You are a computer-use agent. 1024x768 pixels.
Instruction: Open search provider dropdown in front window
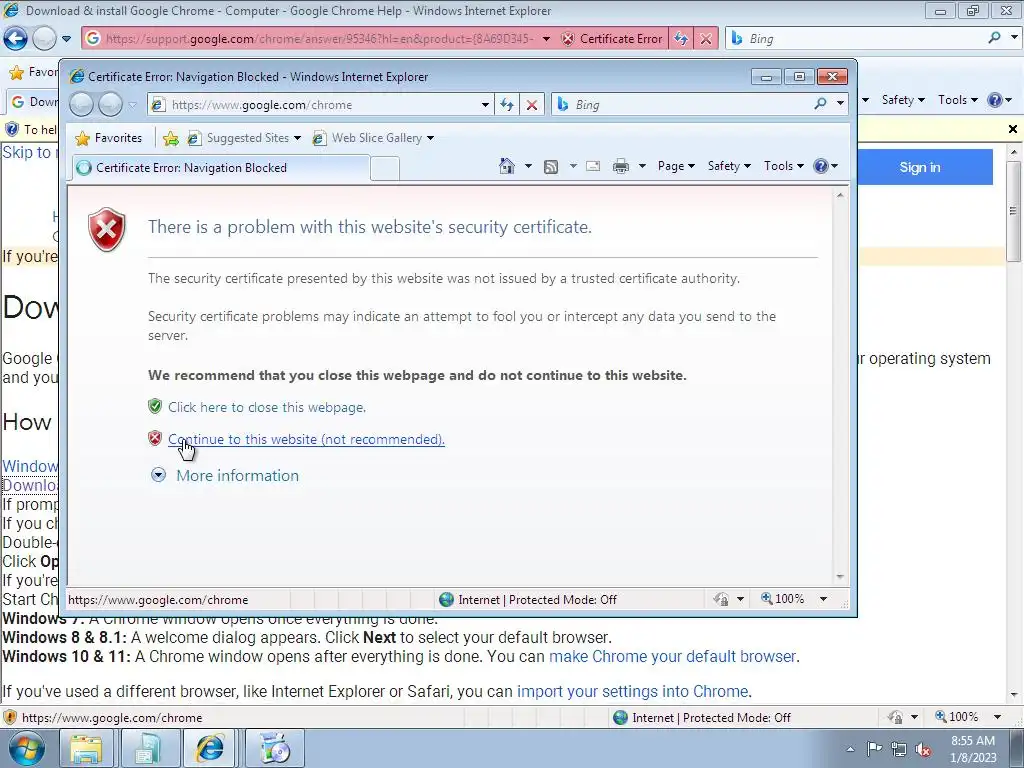click(x=840, y=104)
